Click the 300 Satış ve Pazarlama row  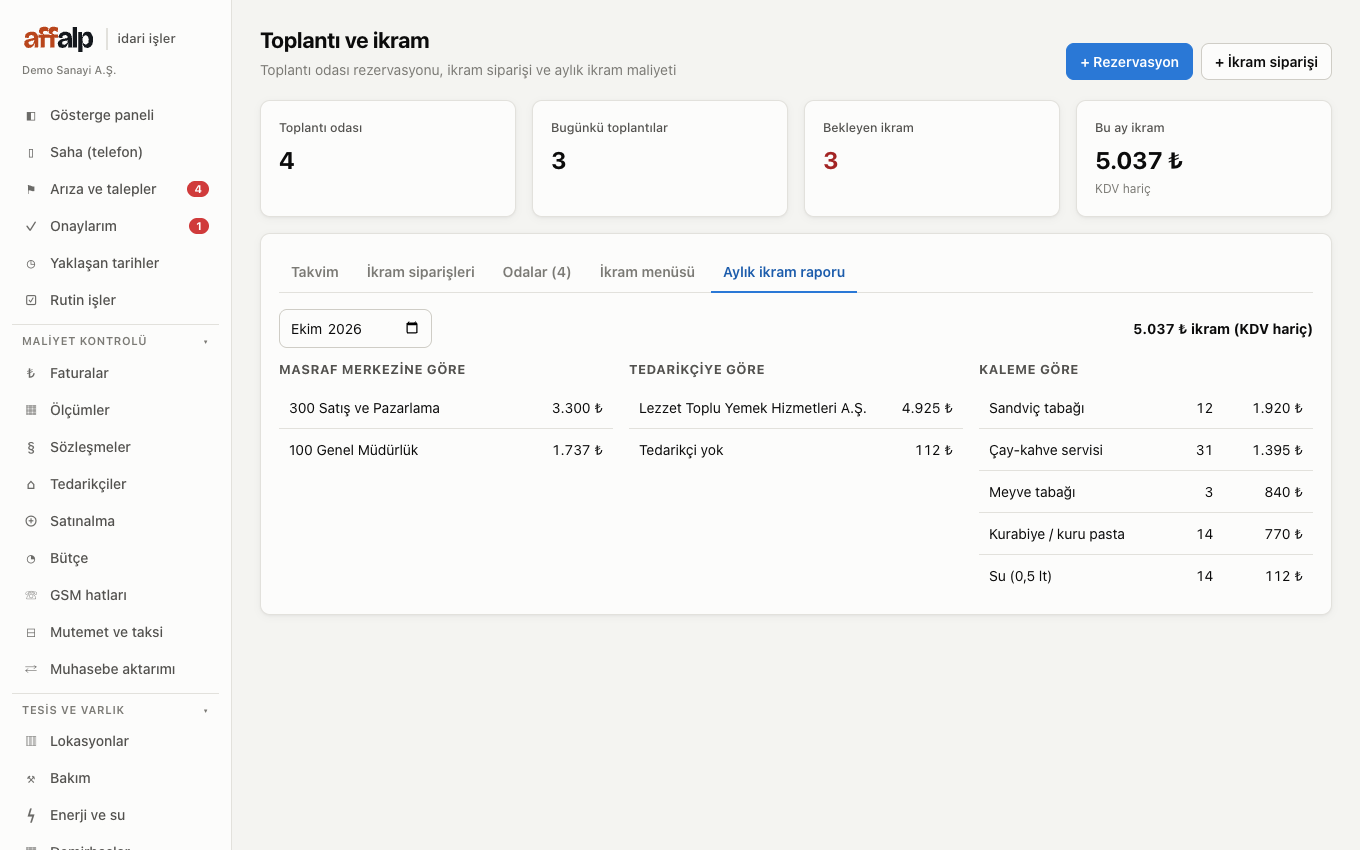coord(446,408)
